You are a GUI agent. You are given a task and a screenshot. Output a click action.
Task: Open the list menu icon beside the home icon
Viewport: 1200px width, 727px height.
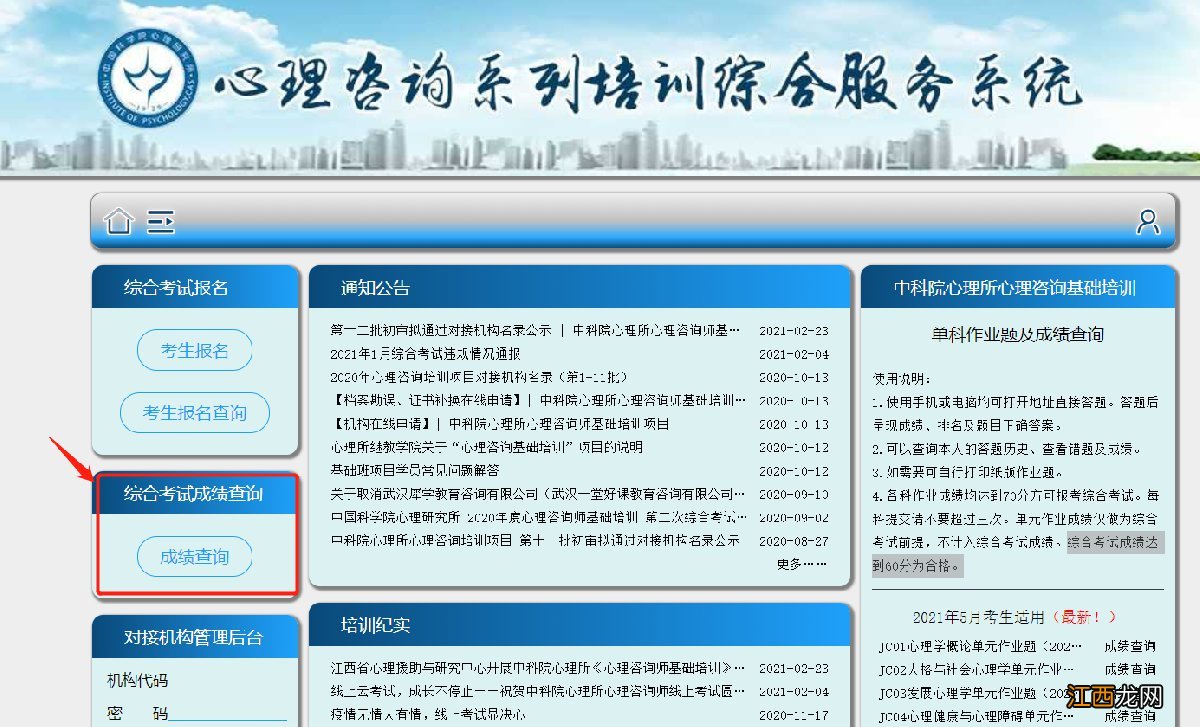160,222
